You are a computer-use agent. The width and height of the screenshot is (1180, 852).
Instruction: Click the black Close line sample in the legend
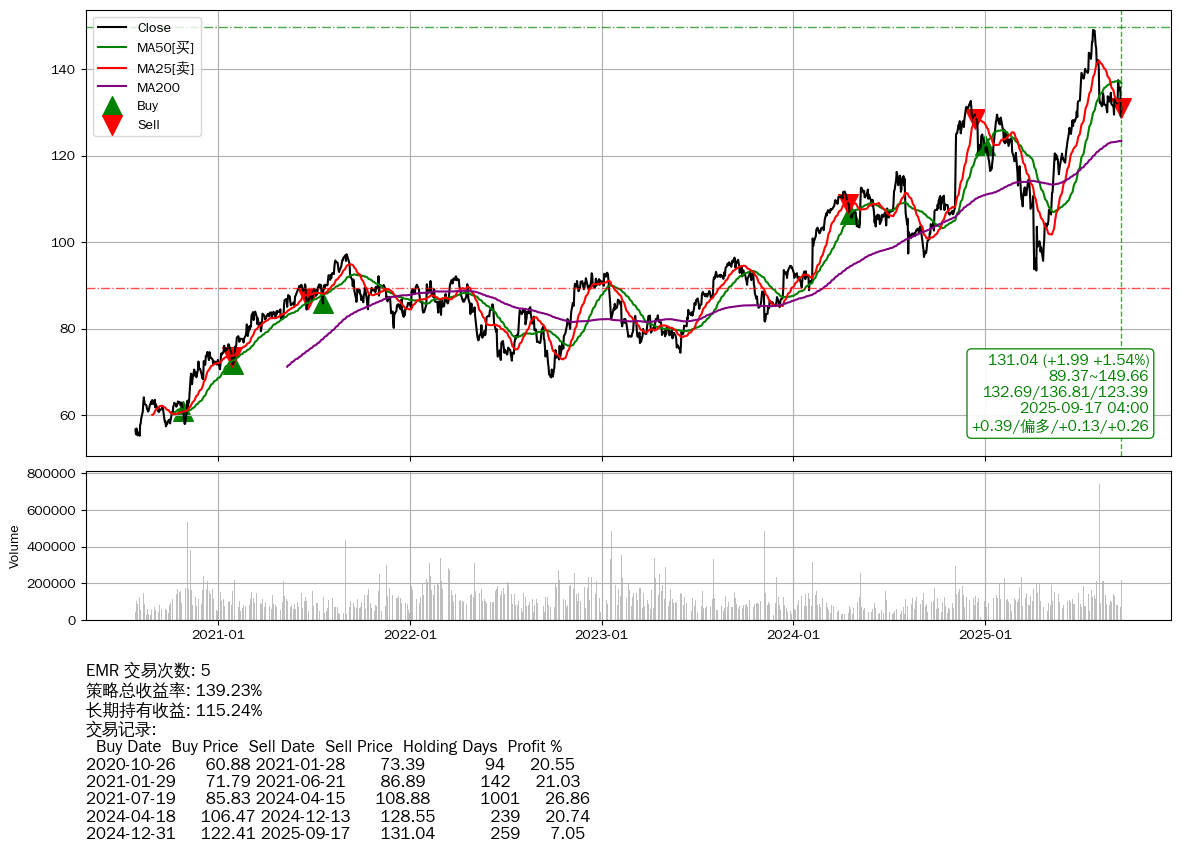[113, 28]
